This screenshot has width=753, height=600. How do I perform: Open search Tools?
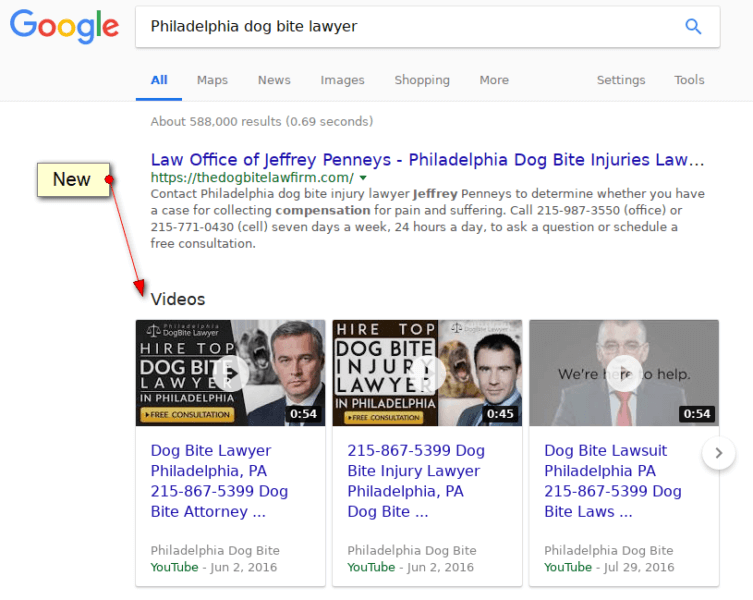pos(689,80)
